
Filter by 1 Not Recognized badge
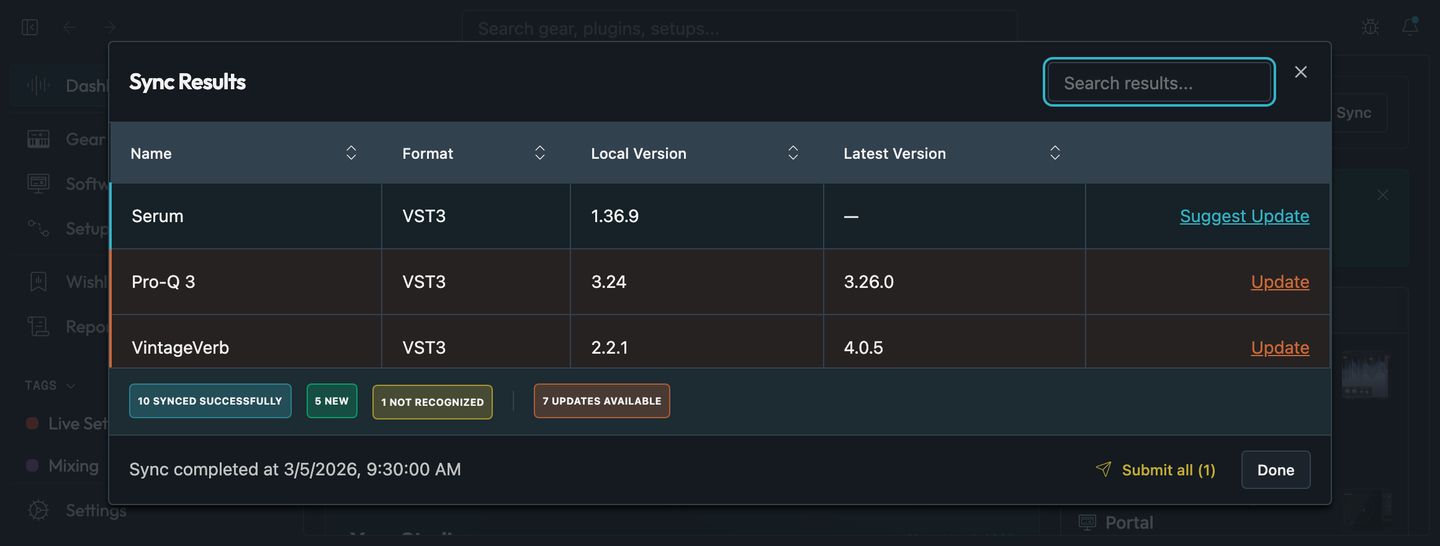pyautogui.click(x=432, y=402)
